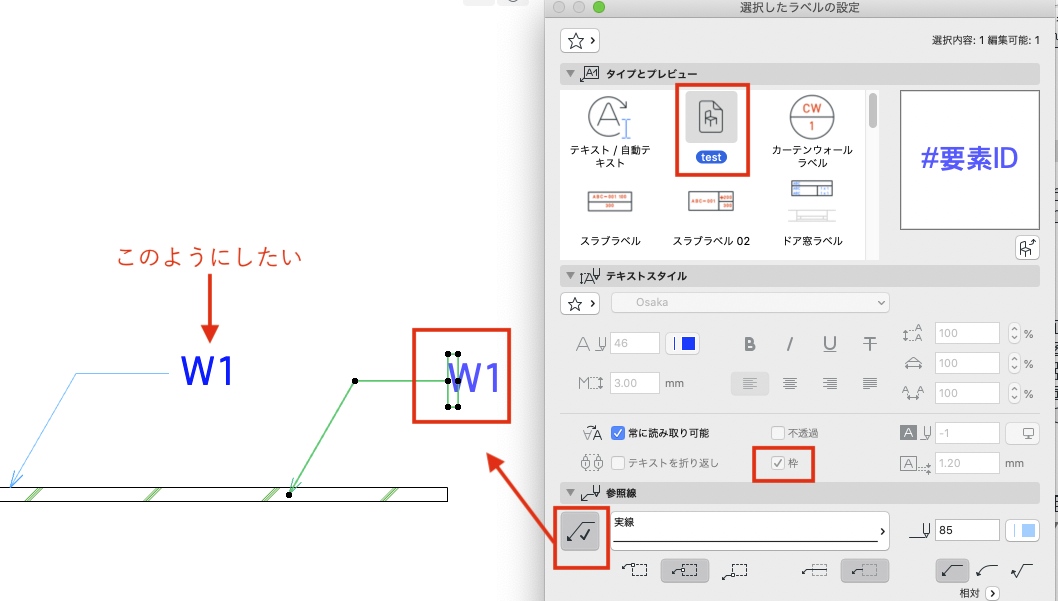Choose leader connection at frame bottom corner

(734, 571)
